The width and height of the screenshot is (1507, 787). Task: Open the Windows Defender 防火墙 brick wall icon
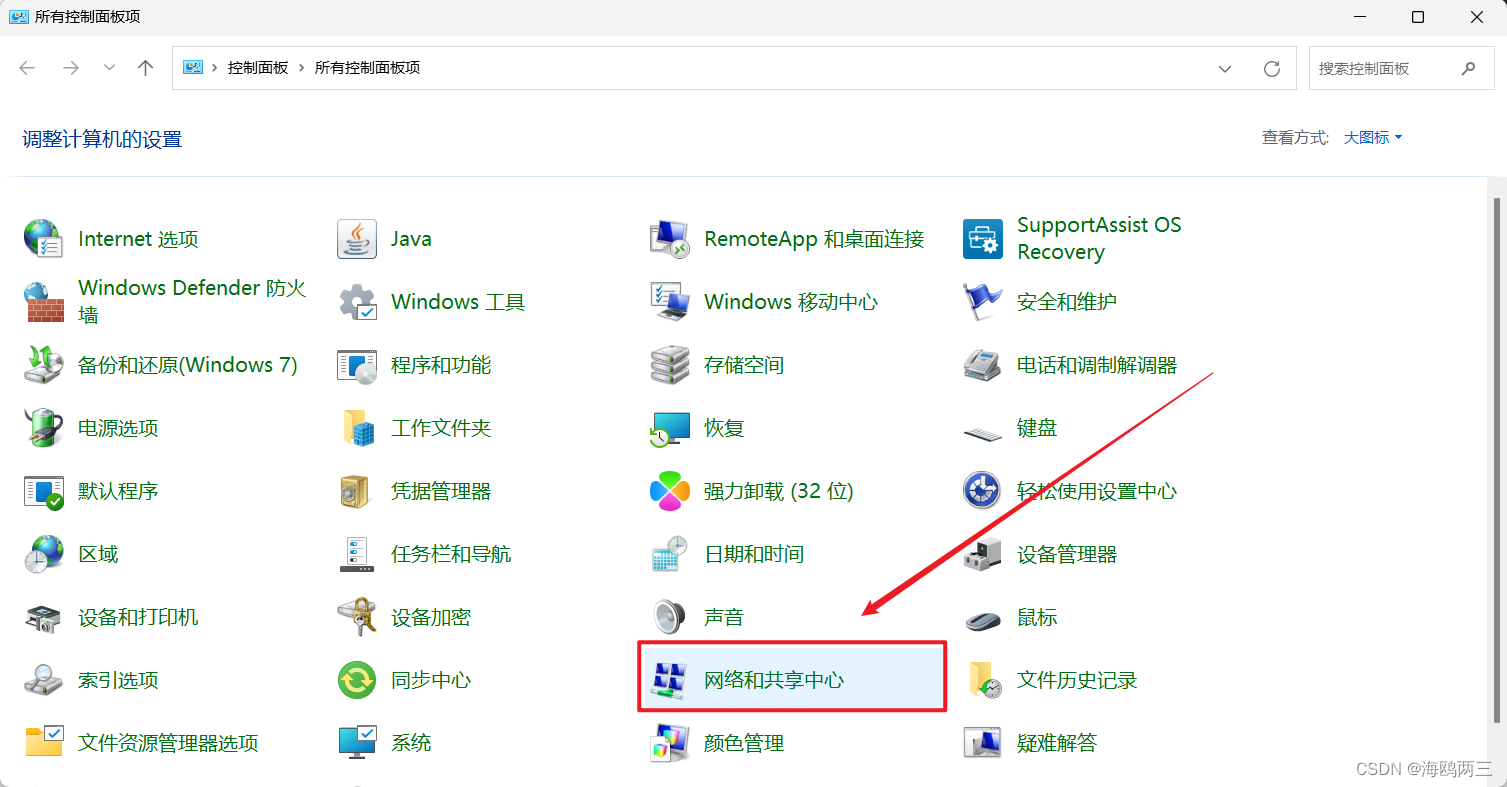[x=43, y=302]
